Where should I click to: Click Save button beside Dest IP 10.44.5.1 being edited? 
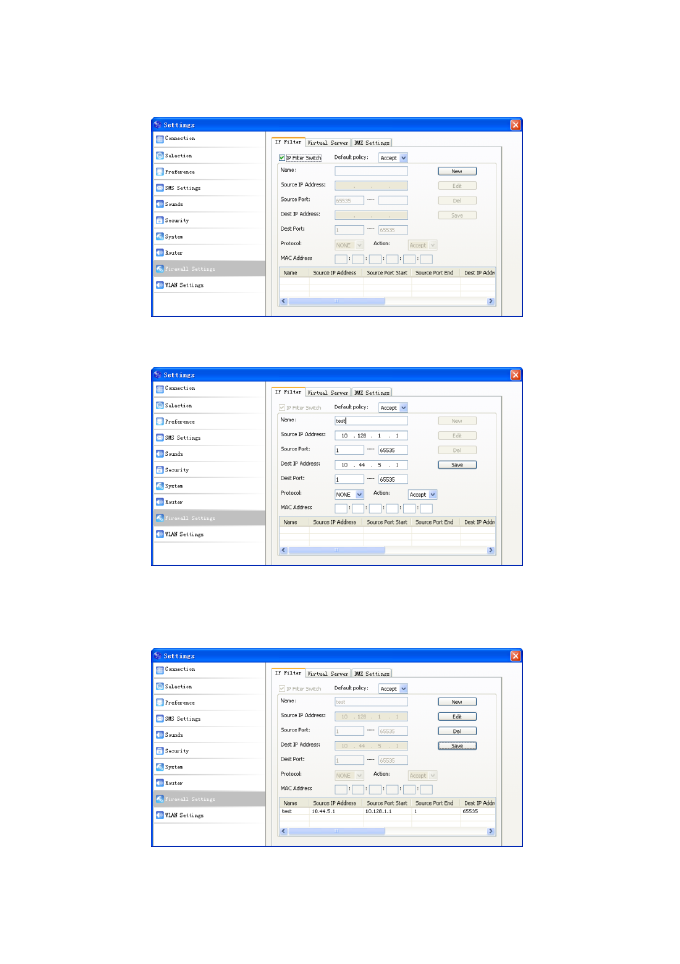coord(457,465)
